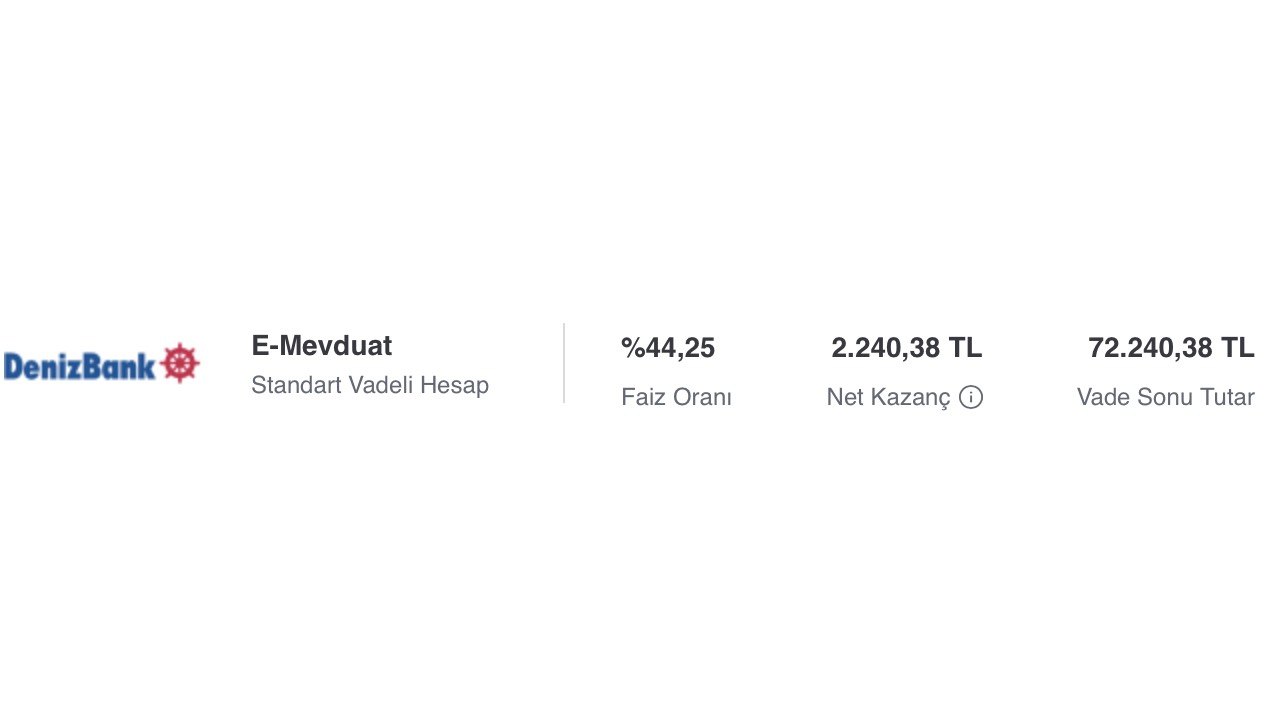1280x720 pixels.
Task: Click the %44,25 interest rate value
Action: pos(668,348)
